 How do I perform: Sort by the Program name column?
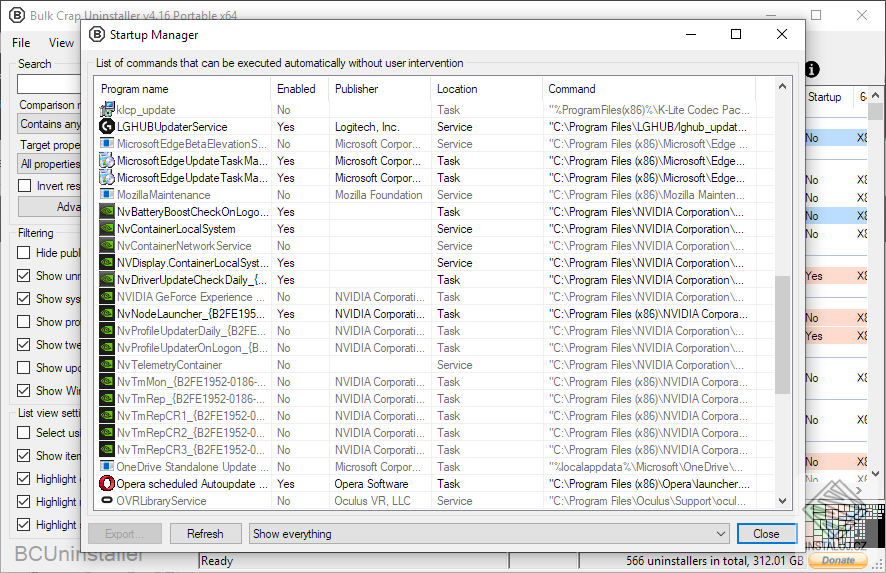(x=183, y=89)
